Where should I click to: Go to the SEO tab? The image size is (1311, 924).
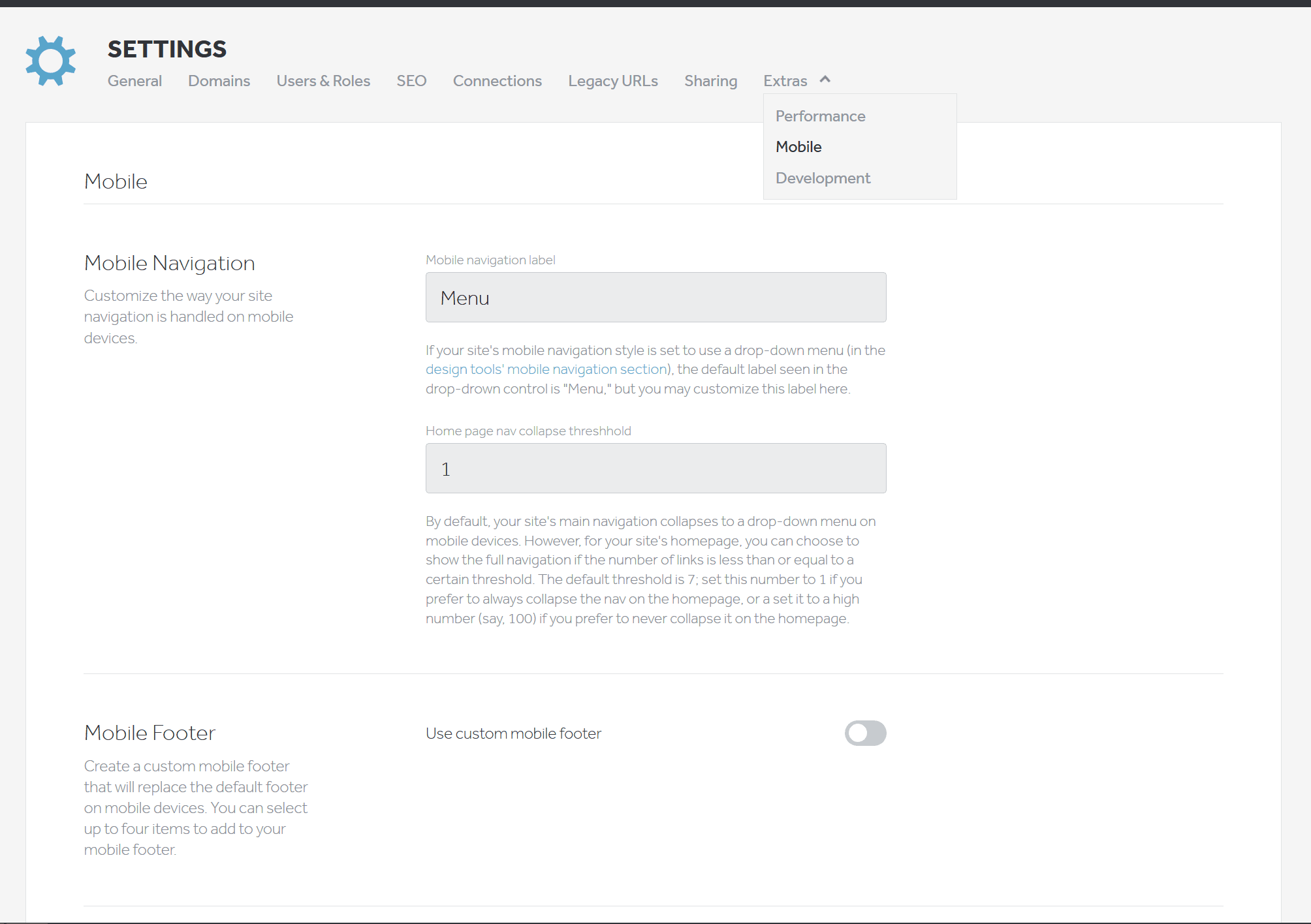coord(411,81)
